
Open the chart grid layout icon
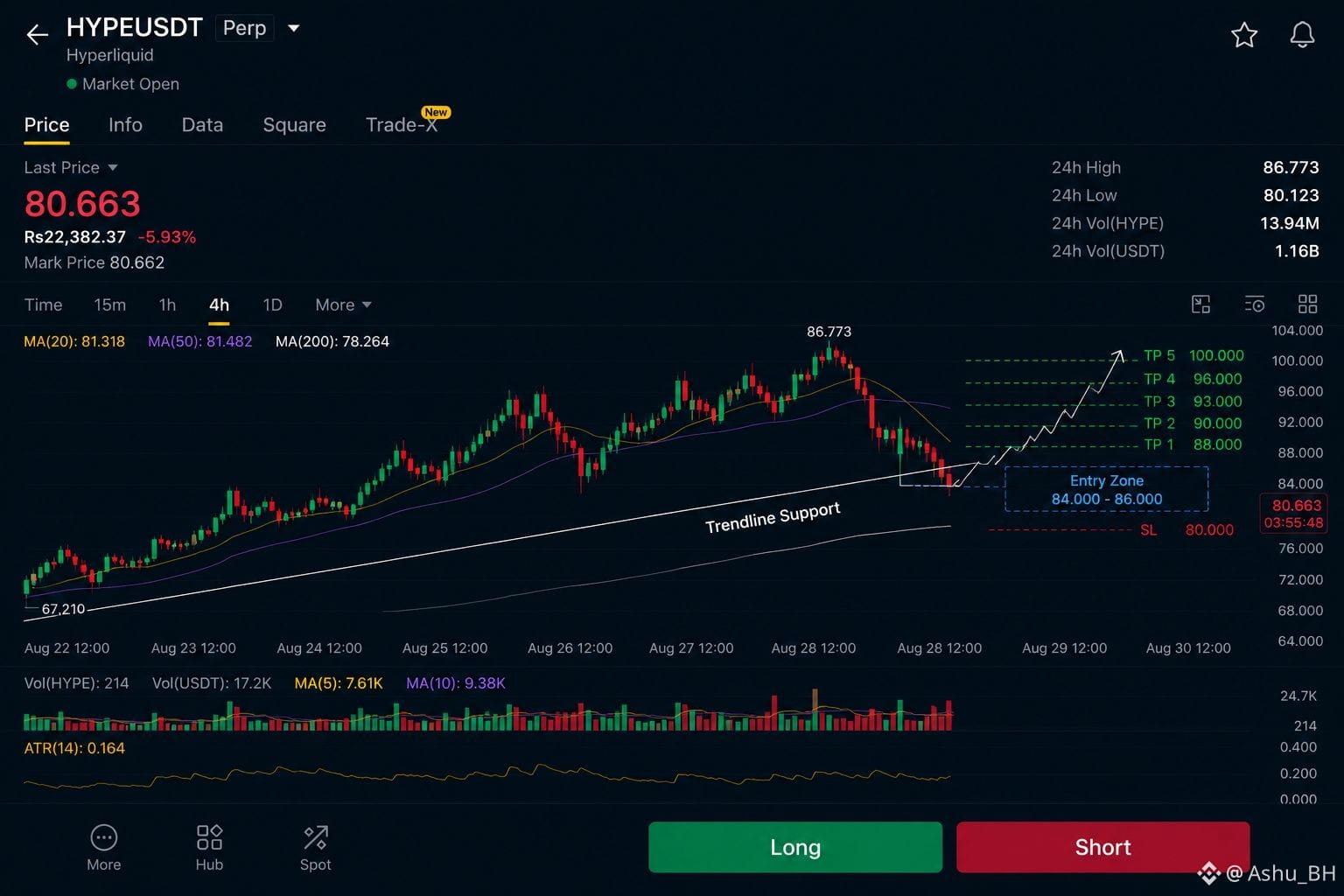click(1307, 304)
